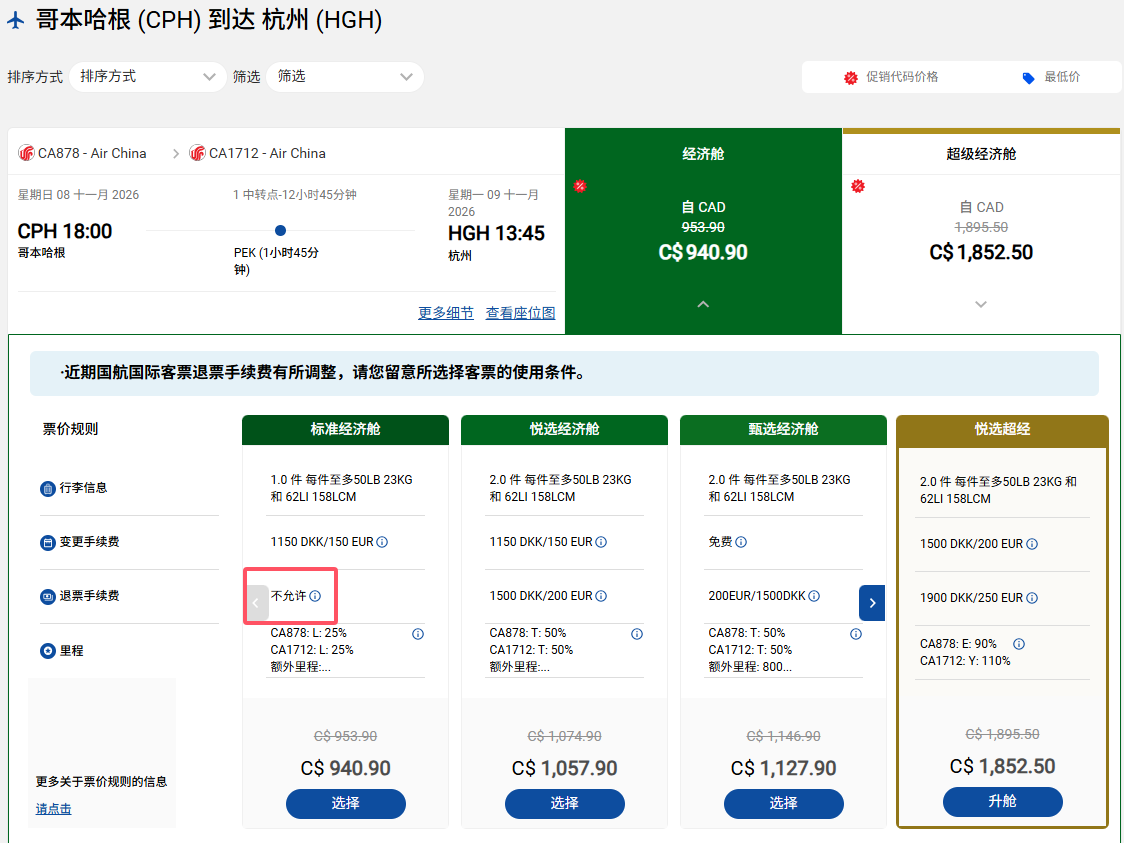Info icon for 甄选经济舱 mileage
Viewport: 1124px width, 843px height.
(856, 634)
